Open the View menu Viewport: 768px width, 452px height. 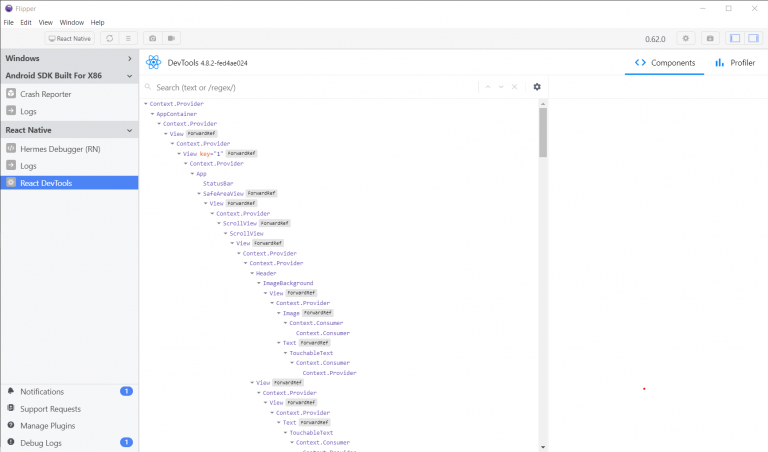click(x=46, y=23)
